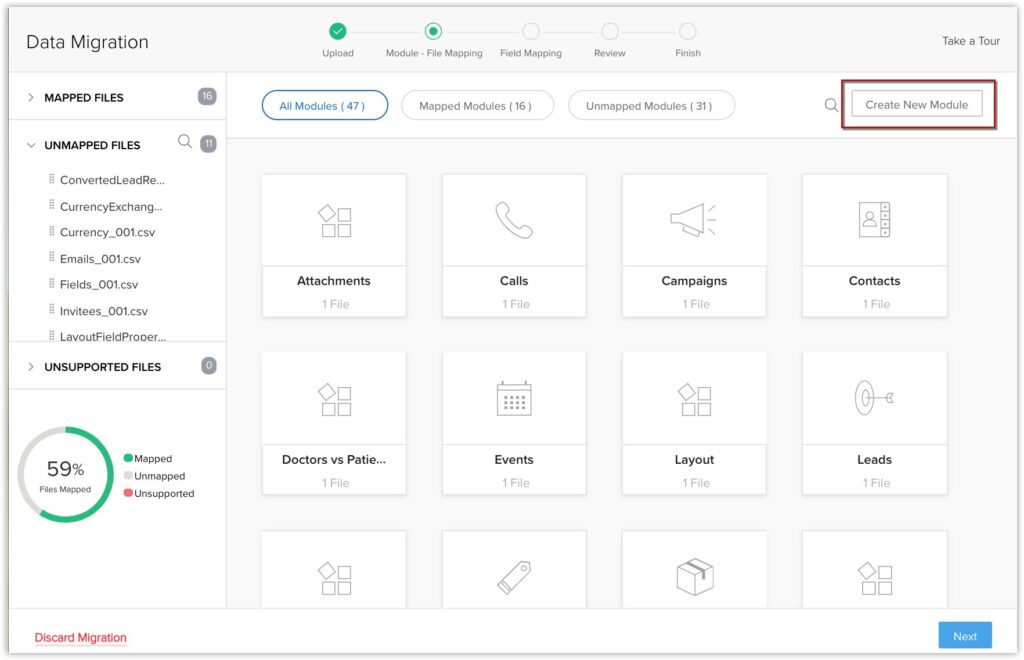Image resolution: width=1024 pixels, height=660 pixels.
Task: Click the Create New Module button
Action: (916, 103)
